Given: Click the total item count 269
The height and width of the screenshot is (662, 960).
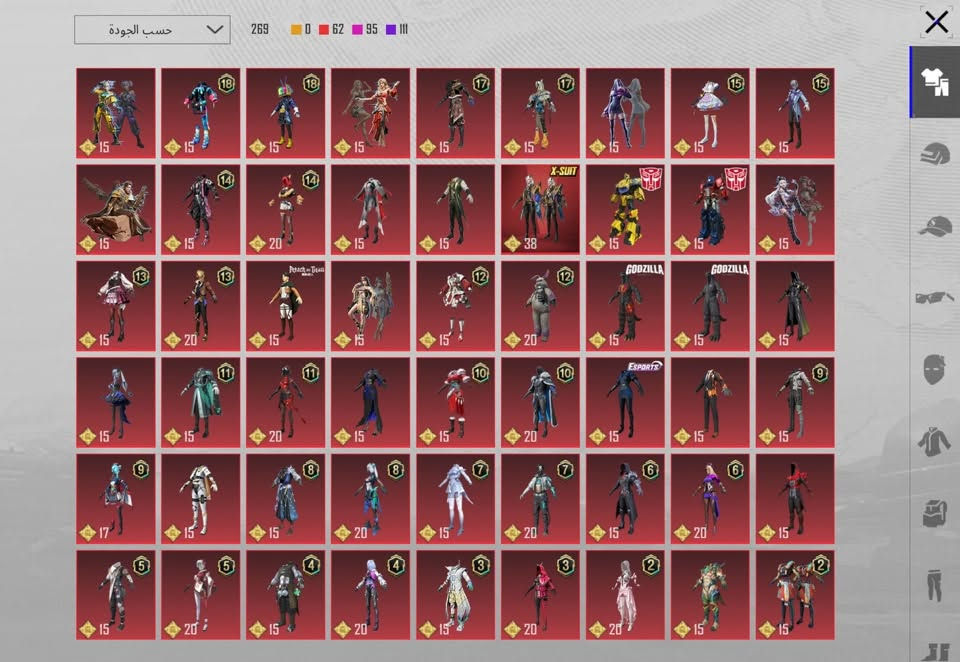Looking at the screenshot, I should (x=260, y=29).
